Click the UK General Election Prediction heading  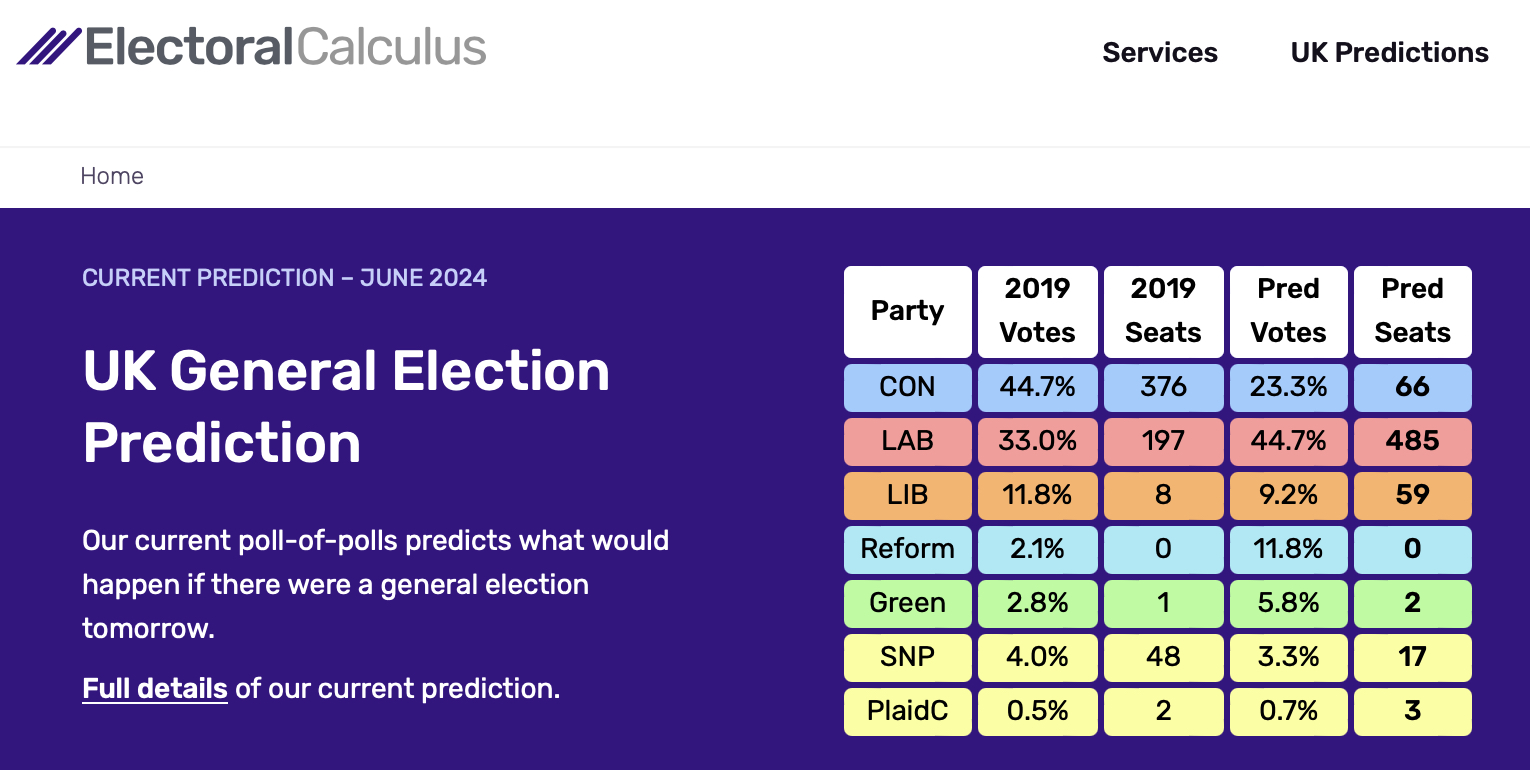pyautogui.click(x=346, y=407)
